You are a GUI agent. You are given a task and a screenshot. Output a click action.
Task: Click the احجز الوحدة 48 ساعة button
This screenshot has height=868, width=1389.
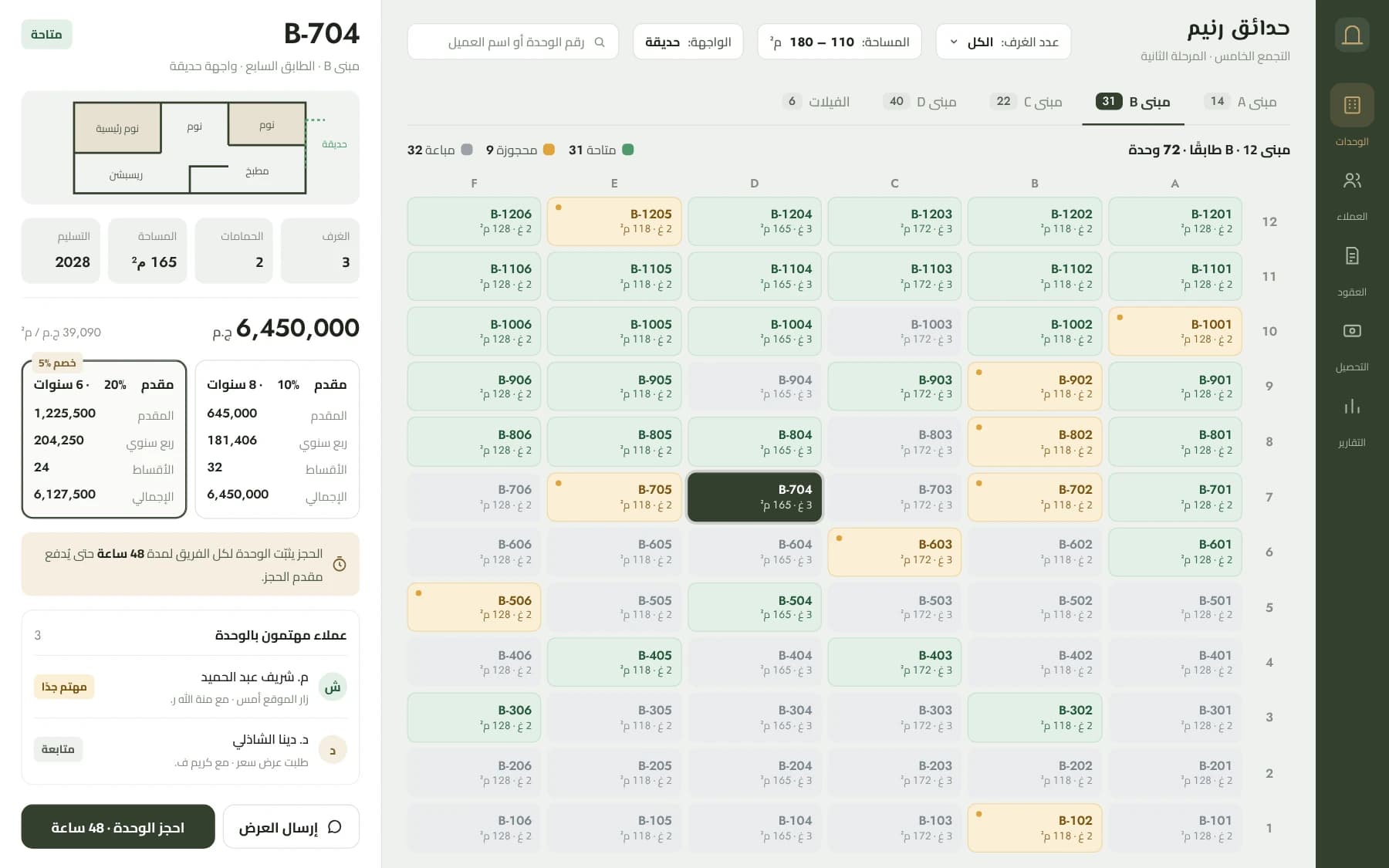point(118,827)
